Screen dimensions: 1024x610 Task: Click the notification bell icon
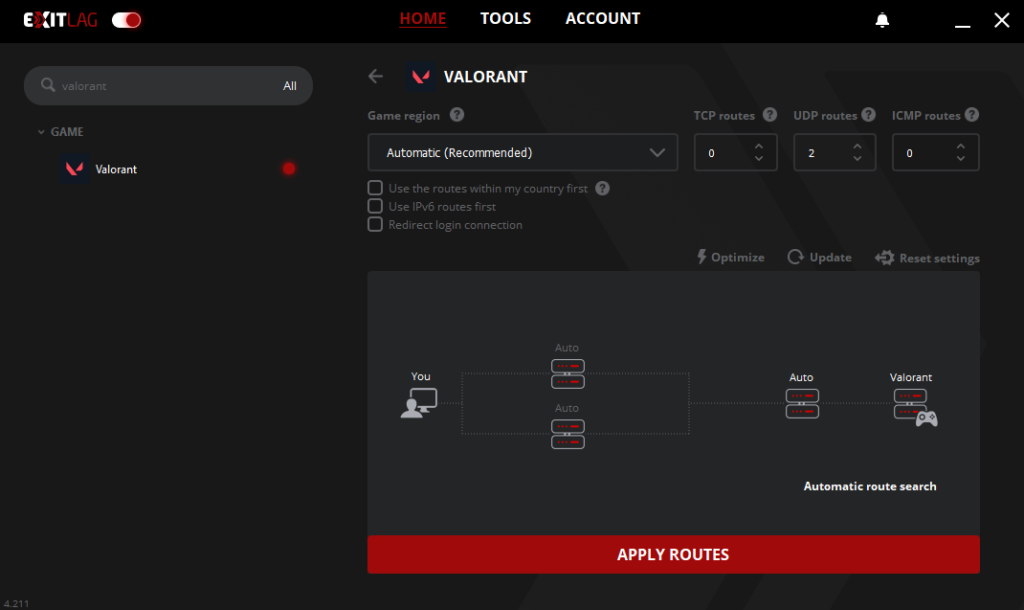[x=882, y=20]
